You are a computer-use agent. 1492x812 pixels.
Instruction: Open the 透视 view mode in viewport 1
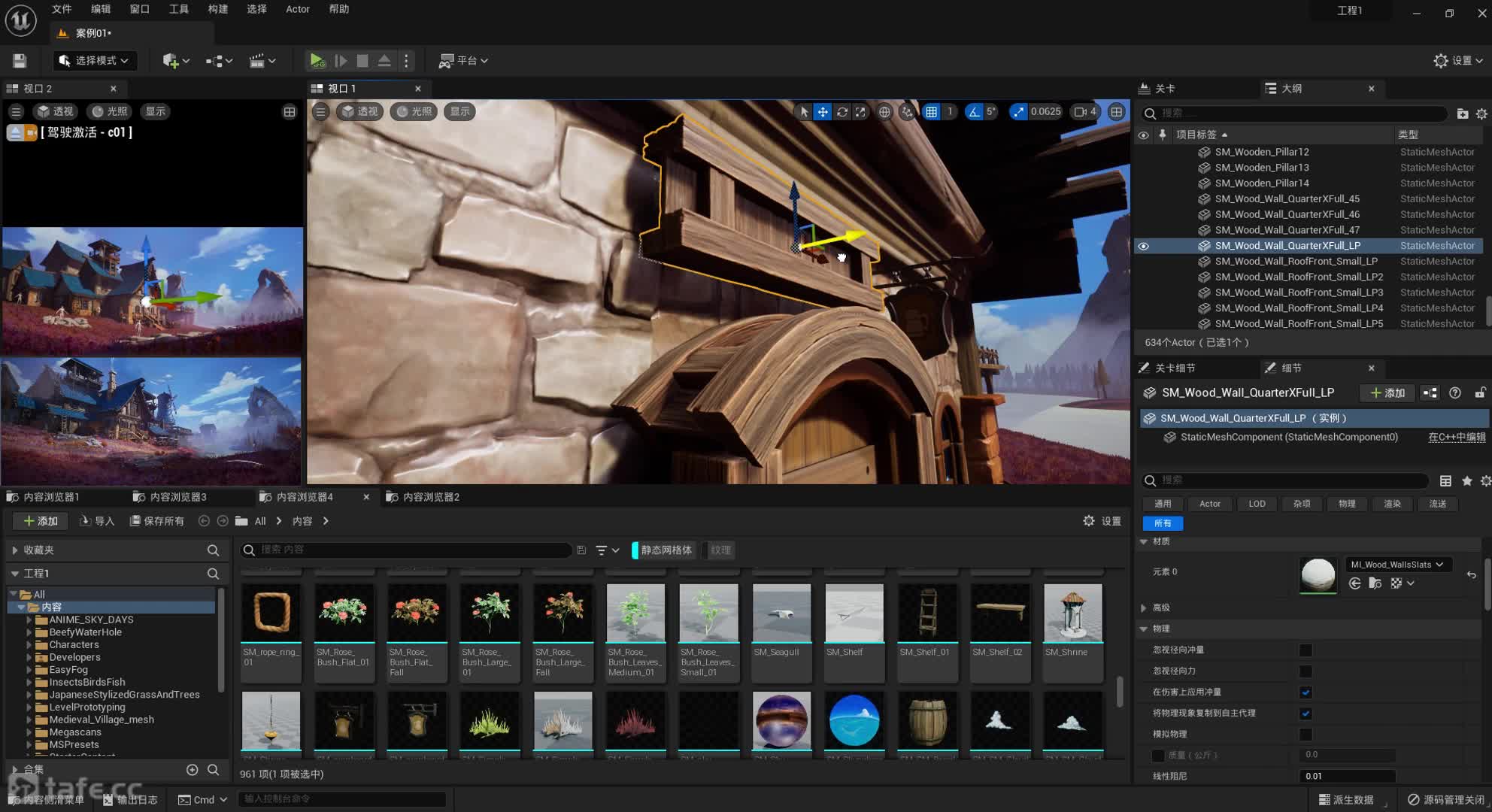pos(359,112)
